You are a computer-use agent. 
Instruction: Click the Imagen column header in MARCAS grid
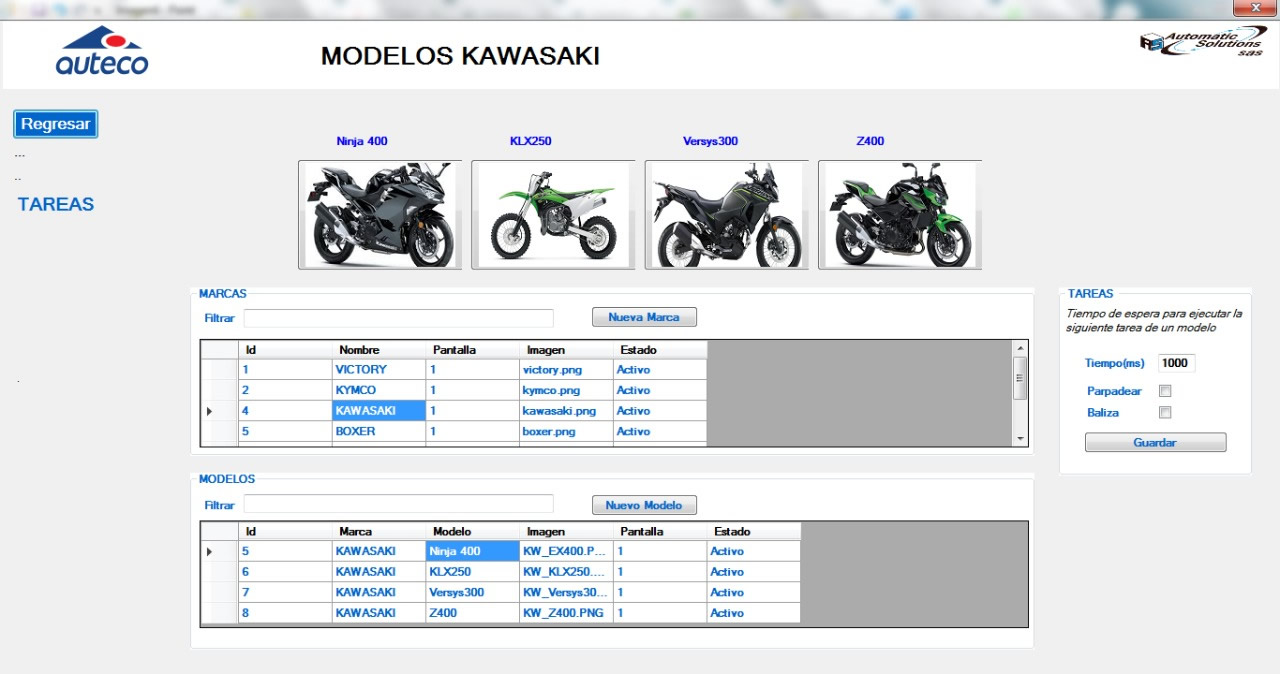tap(567, 350)
